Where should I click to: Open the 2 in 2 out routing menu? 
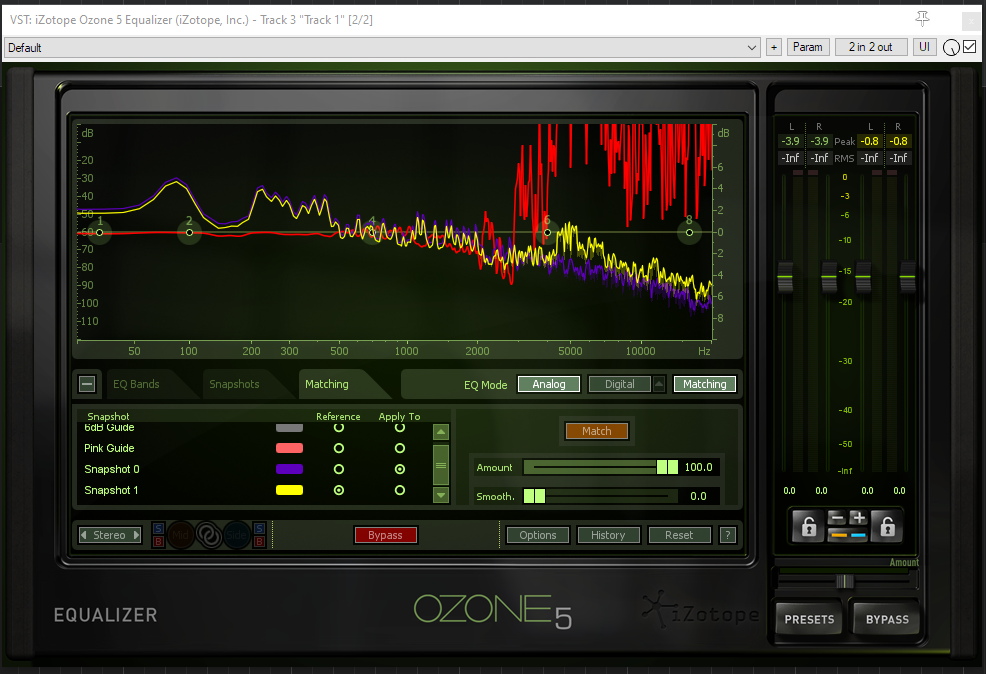tap(871, 47)
